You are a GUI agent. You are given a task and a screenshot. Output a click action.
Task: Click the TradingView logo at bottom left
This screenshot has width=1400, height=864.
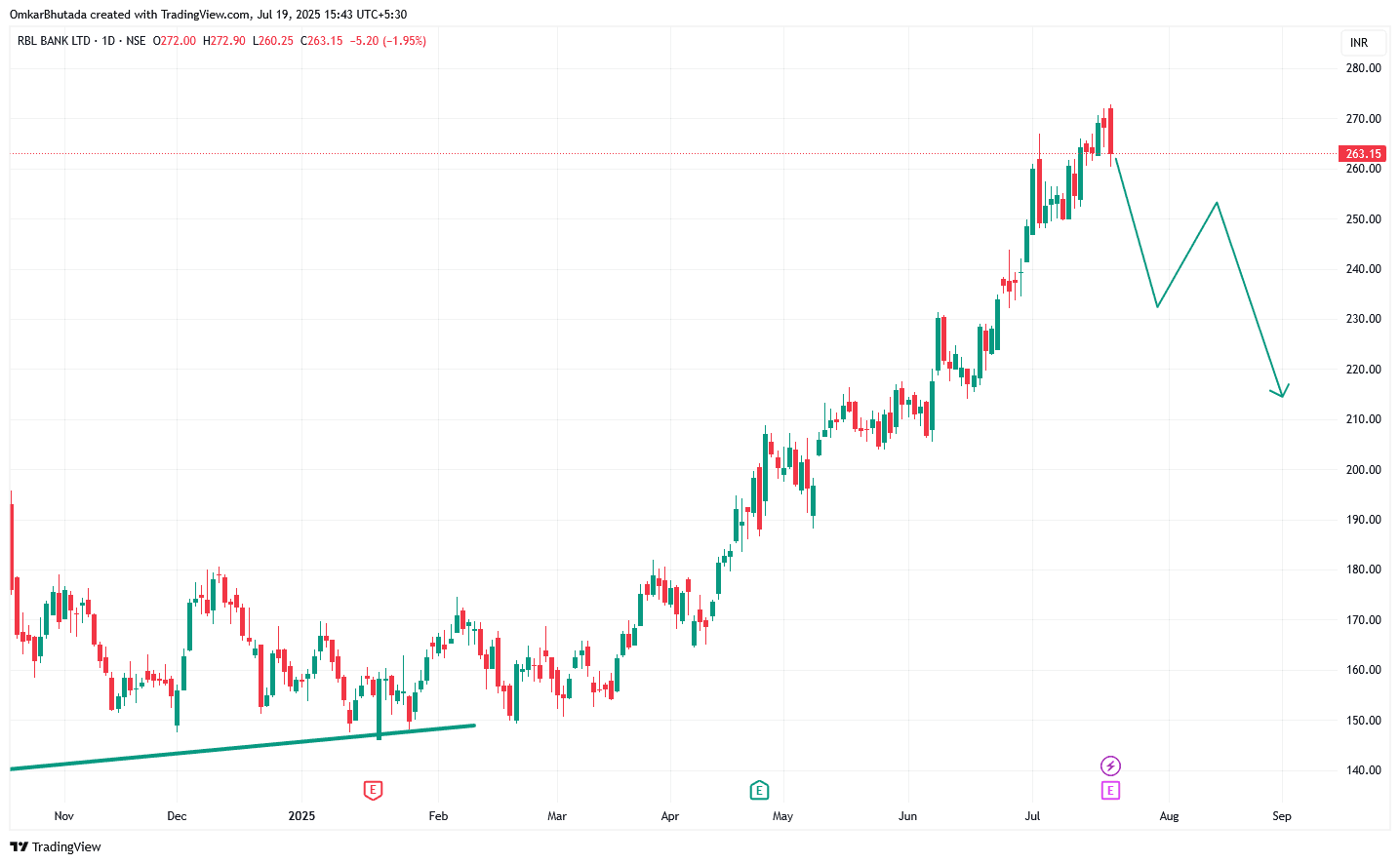(x=56, y=846)
